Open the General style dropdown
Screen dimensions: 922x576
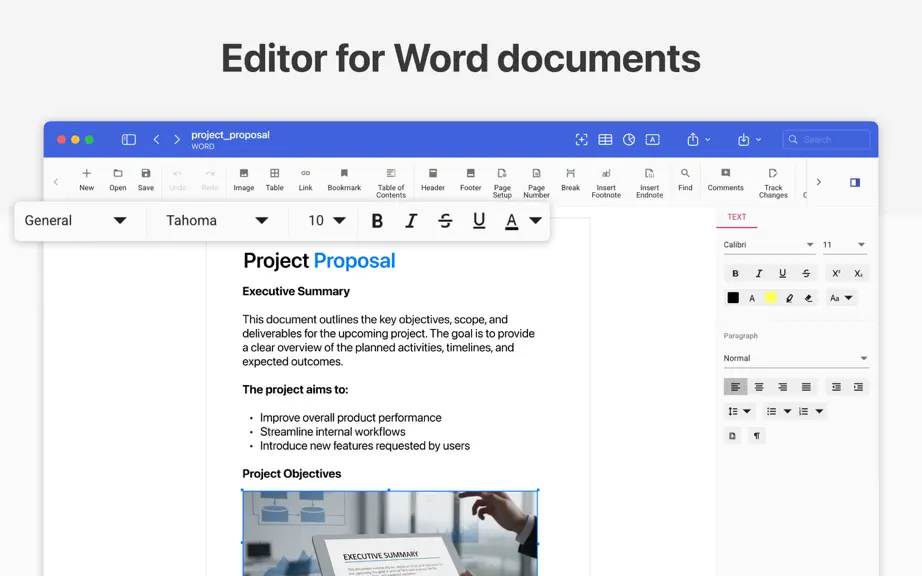click(75, 220)
